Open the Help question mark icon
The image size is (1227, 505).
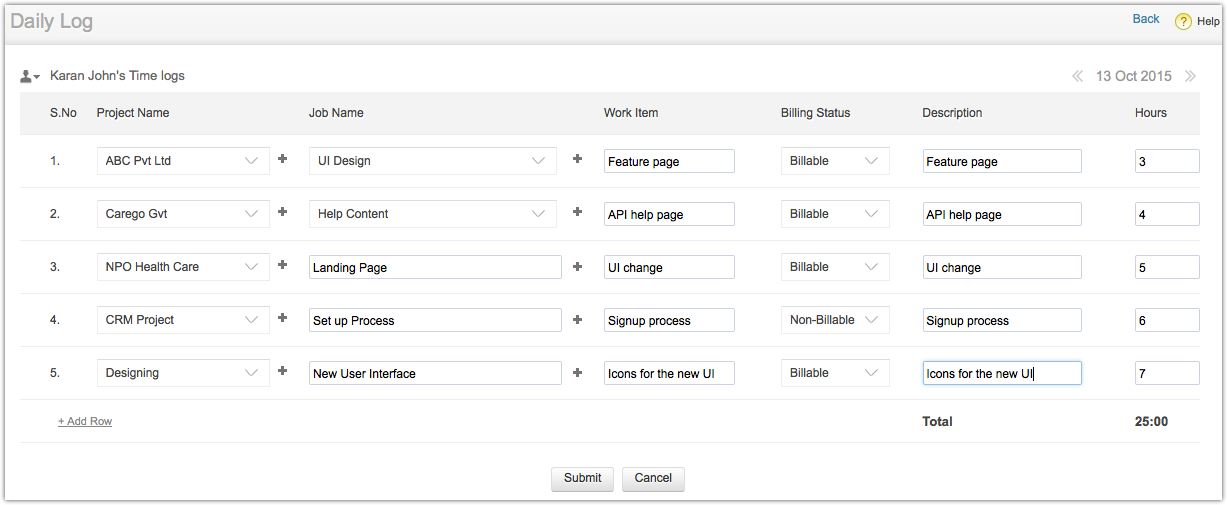tap(1183, 21)
